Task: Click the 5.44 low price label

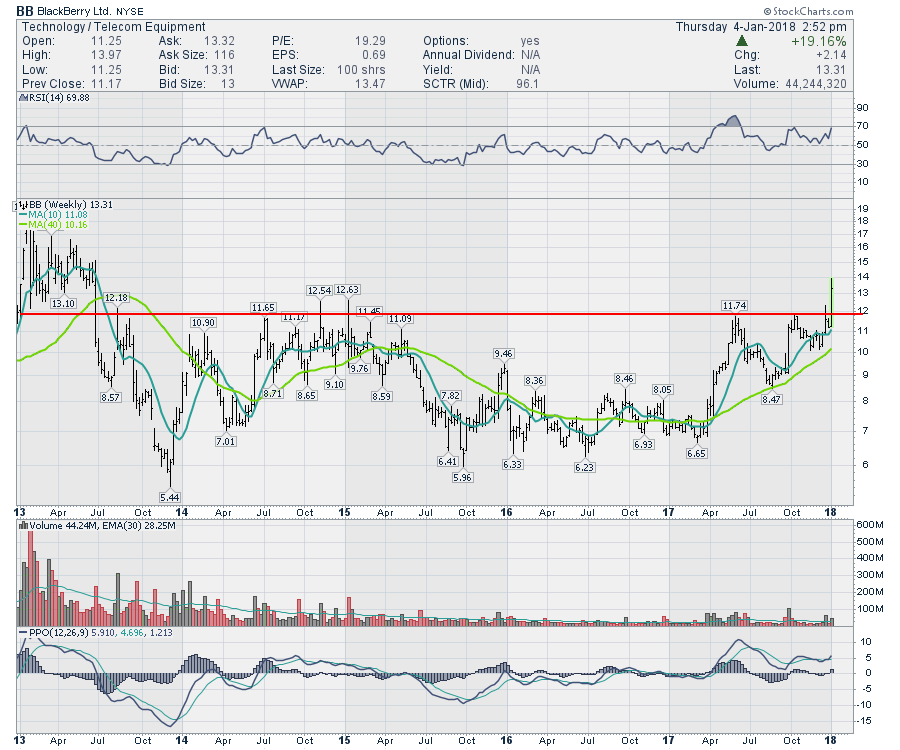Action: pyautogui.click(x=171, y=496)
